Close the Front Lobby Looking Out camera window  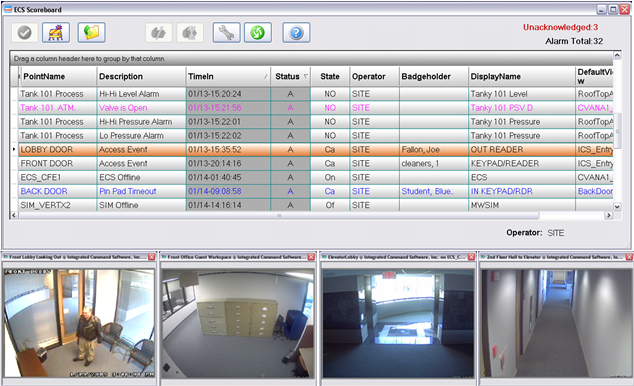point(152,257)
